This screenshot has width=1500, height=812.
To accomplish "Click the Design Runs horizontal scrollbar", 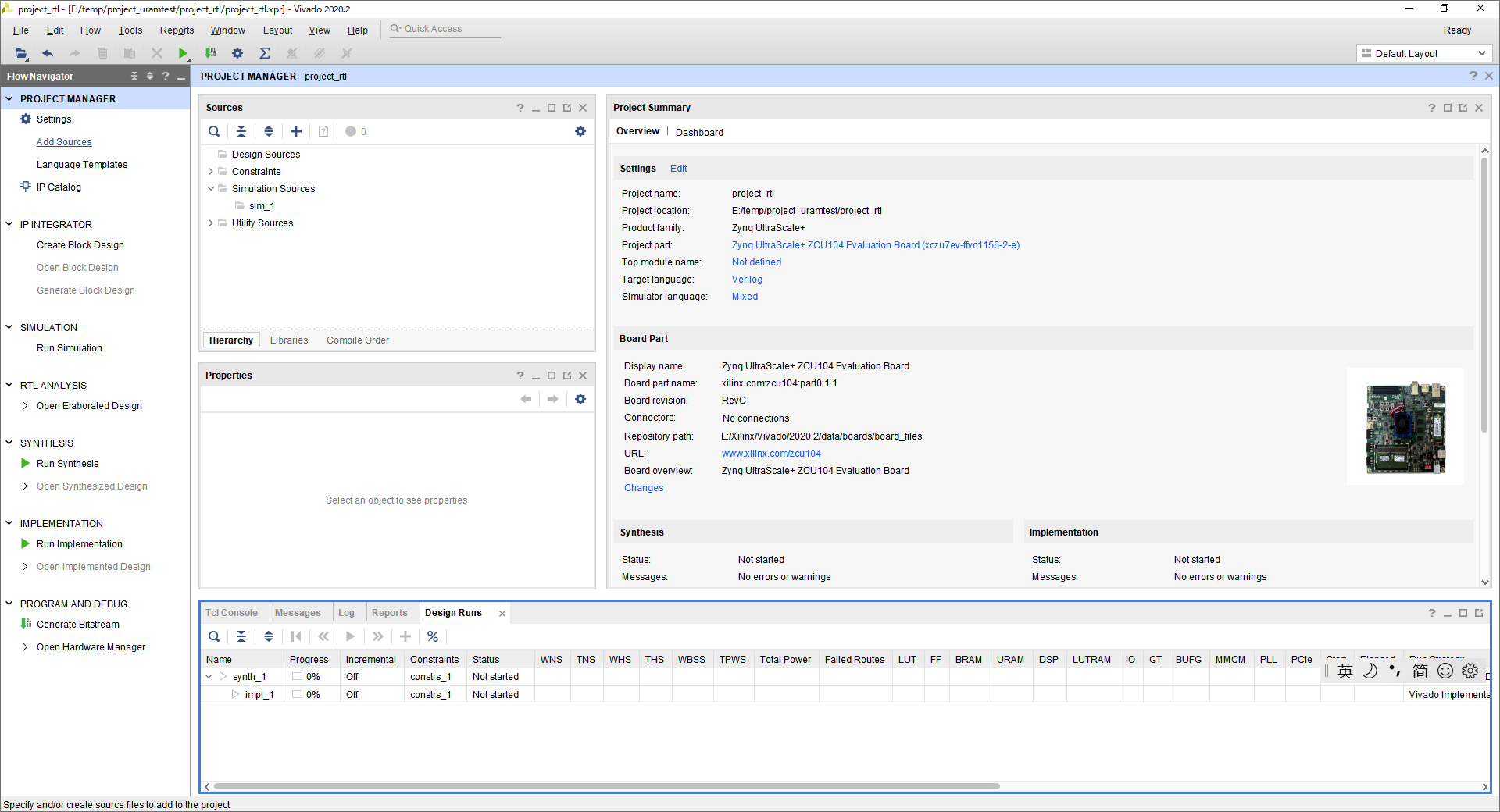I will point(607,786).
